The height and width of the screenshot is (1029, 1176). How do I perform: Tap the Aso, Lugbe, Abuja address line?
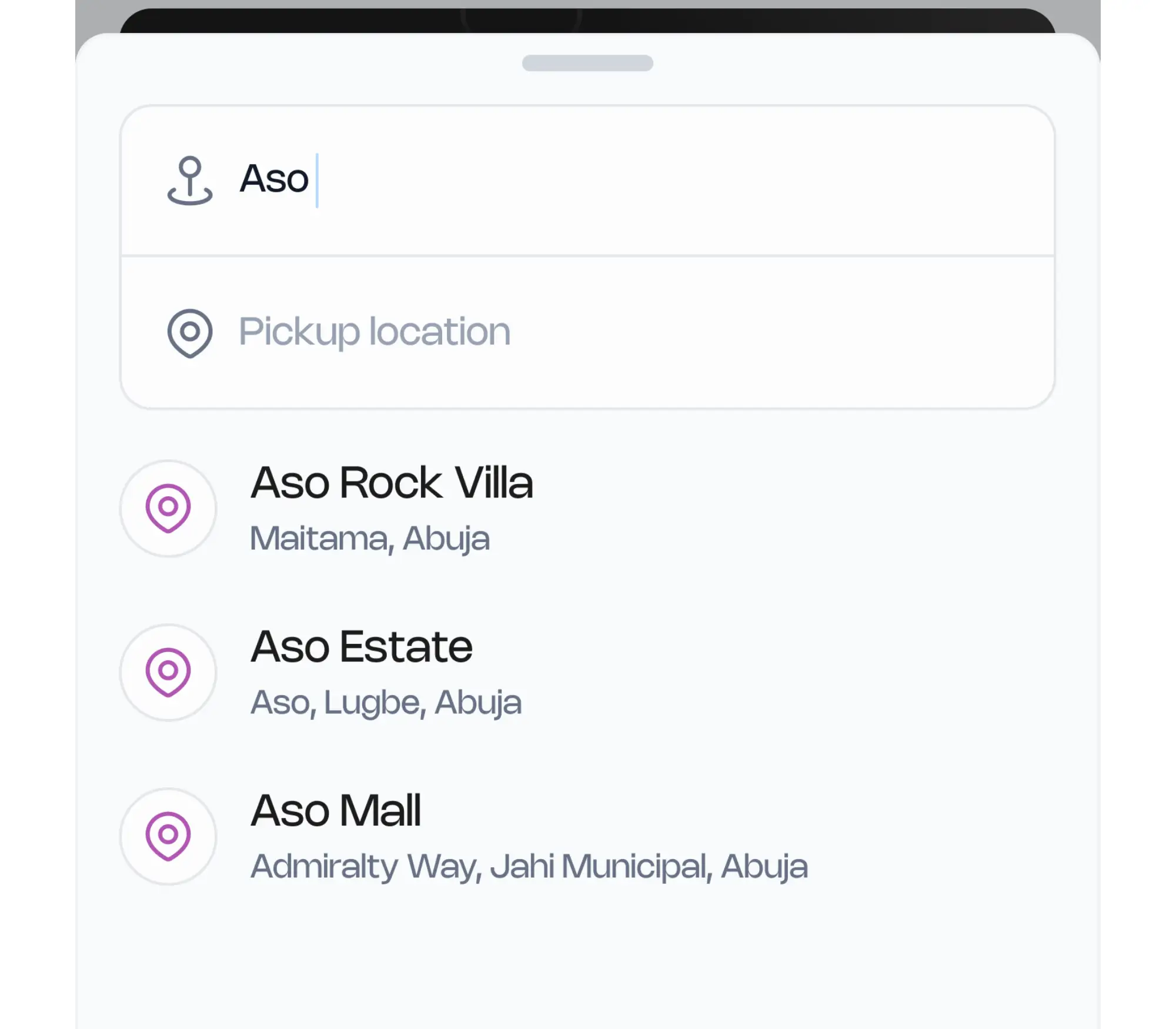tap(386, 702)
